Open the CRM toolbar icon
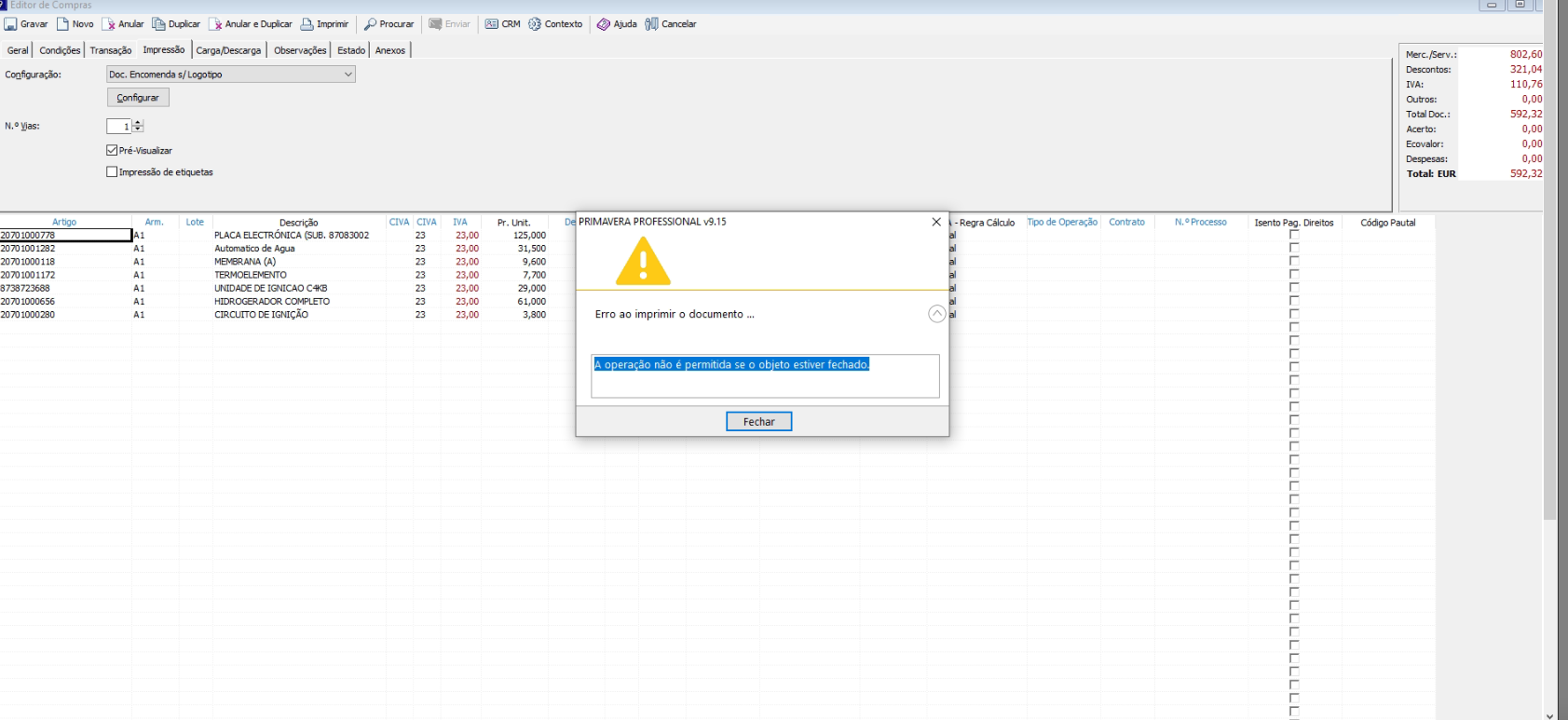Viewport: 1568px width, 720px height. click(492, 24)
